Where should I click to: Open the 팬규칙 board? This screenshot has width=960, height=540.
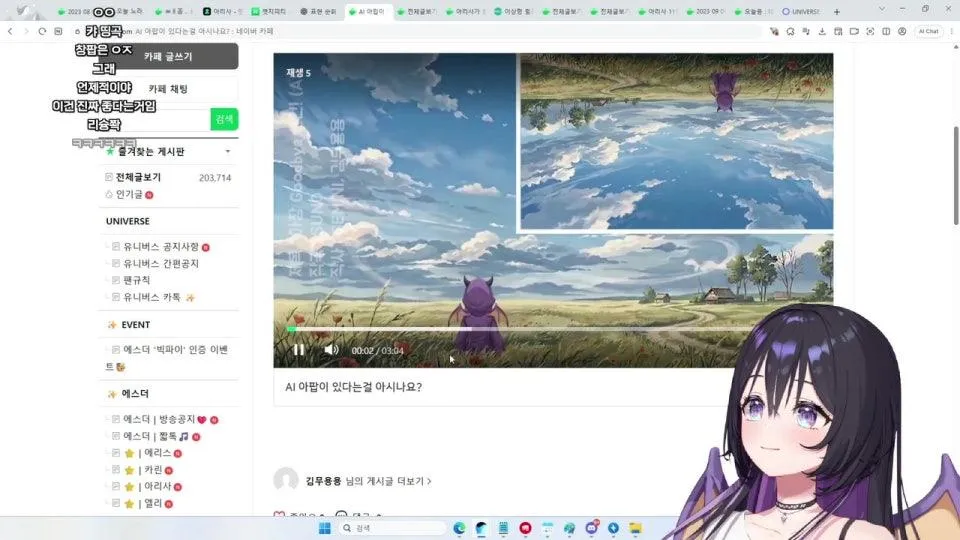coord(137,280)
